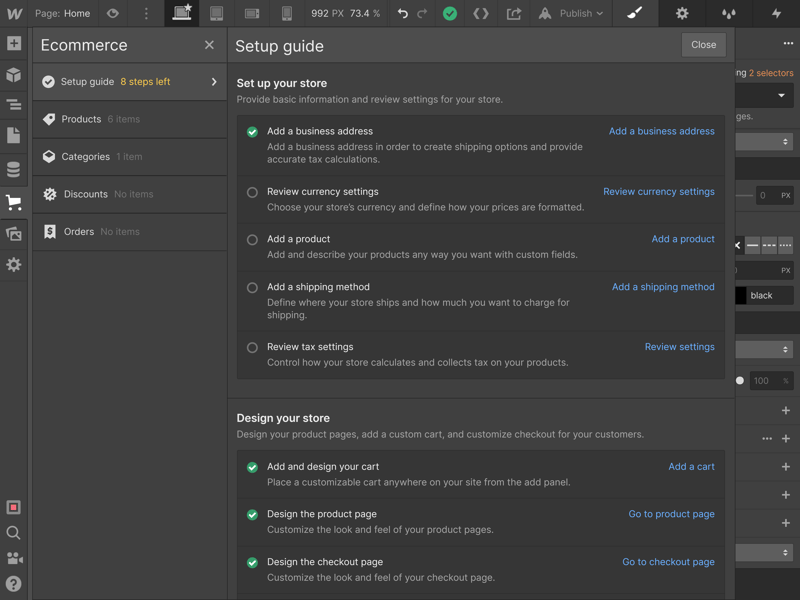Go to the Discounts section

pyautogui.click(x=85, y=194)
